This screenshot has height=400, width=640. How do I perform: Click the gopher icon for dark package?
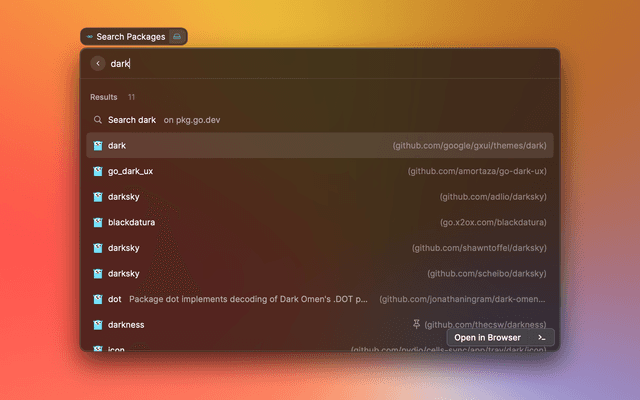point(98,146)
